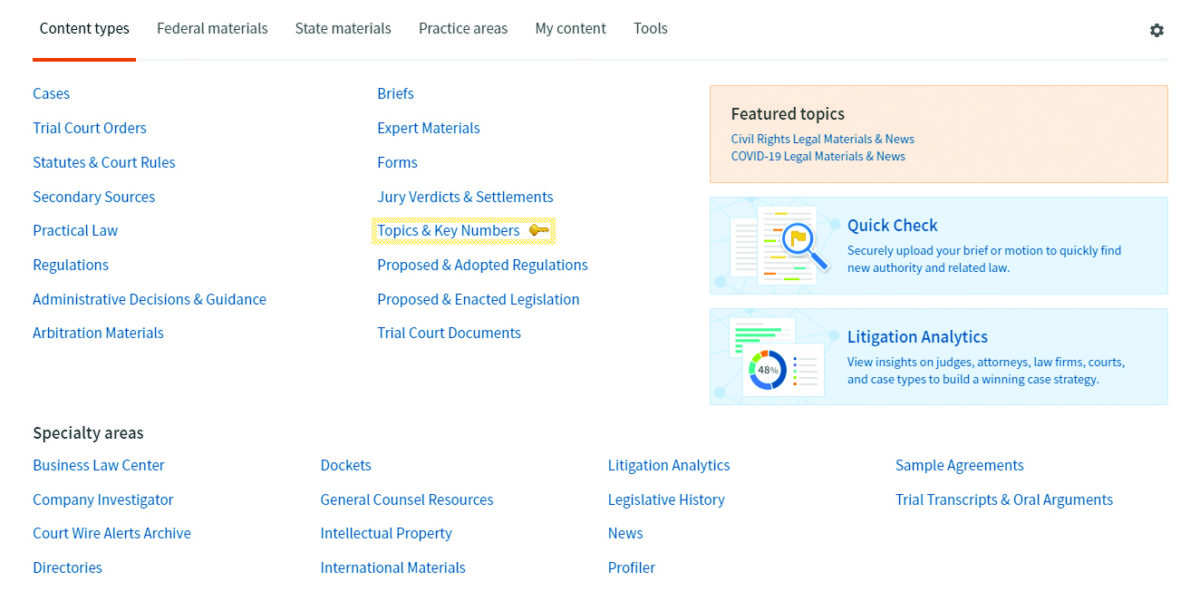Open the Cases link
Viewport: 1200px width, 591px height.
[51, 94]
